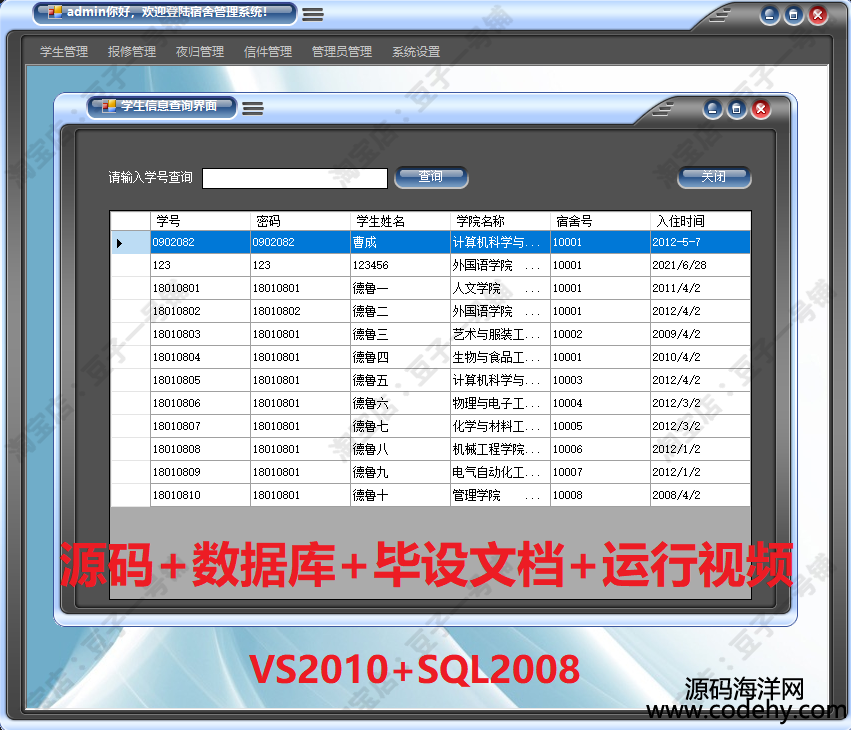Minimize the student query inner window
This screenshot has width=851, height=730.
712,109
